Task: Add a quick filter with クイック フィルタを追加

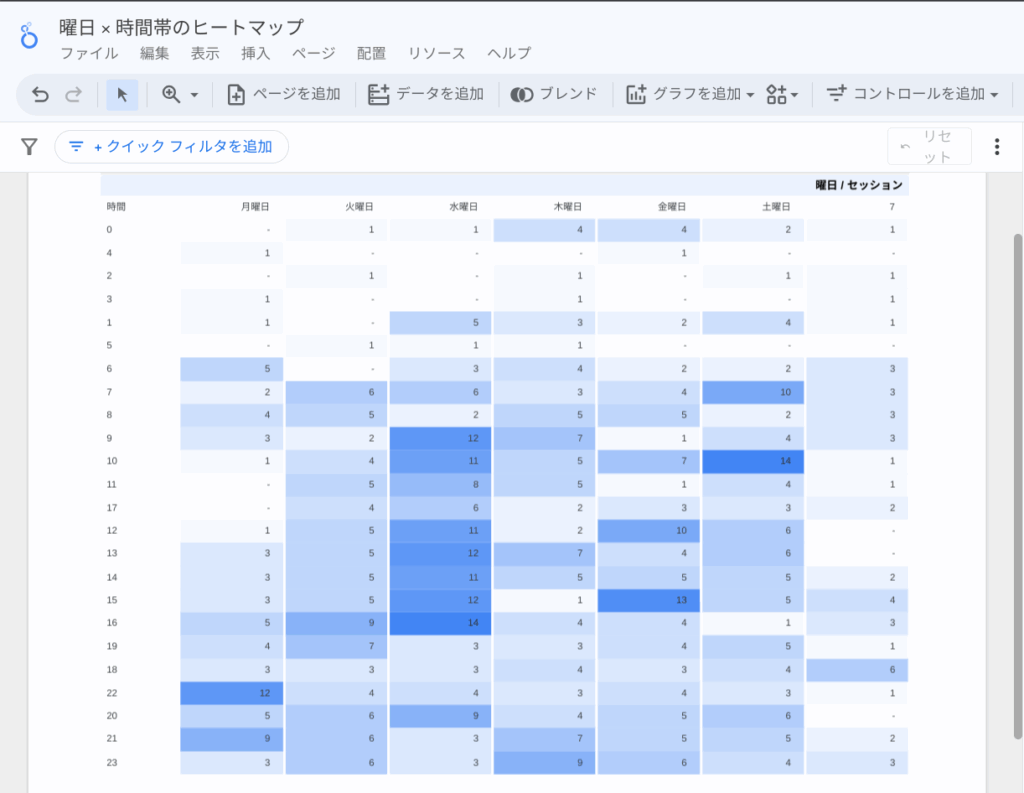Action: pyautogui.click(x=171, y=146)
